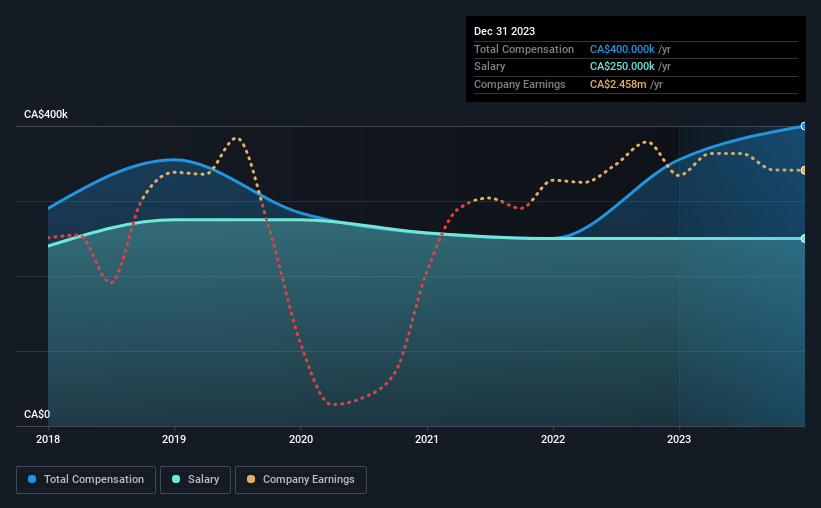Viewport: 821px width, 508px height.
Task: Select the 2022 axis label
Action: (553, 439)
